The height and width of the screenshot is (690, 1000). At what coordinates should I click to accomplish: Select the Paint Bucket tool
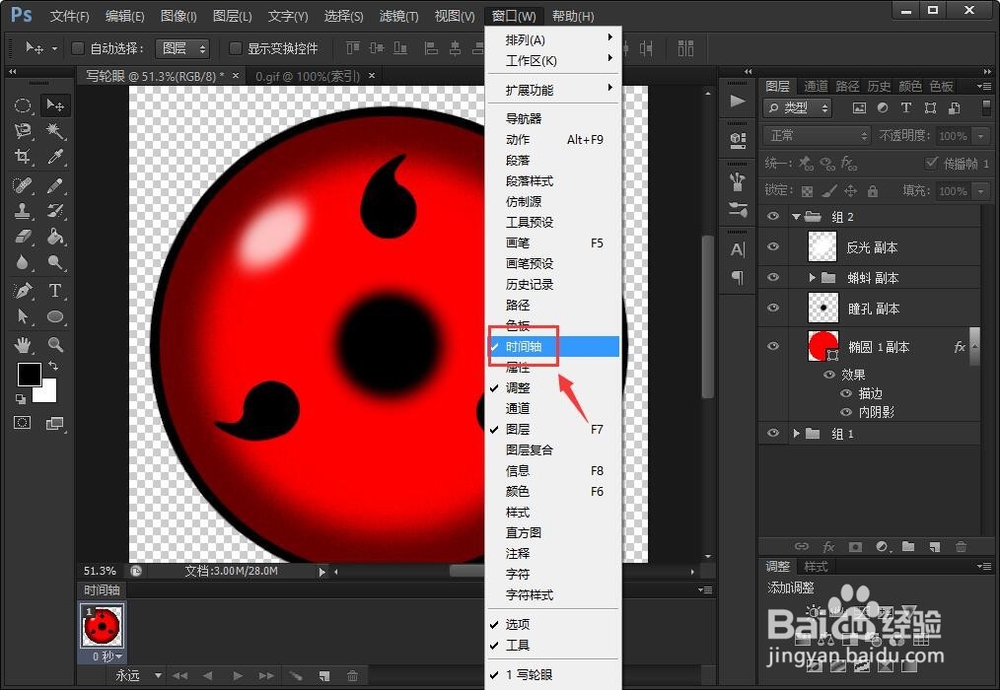(x=55, y=237)
